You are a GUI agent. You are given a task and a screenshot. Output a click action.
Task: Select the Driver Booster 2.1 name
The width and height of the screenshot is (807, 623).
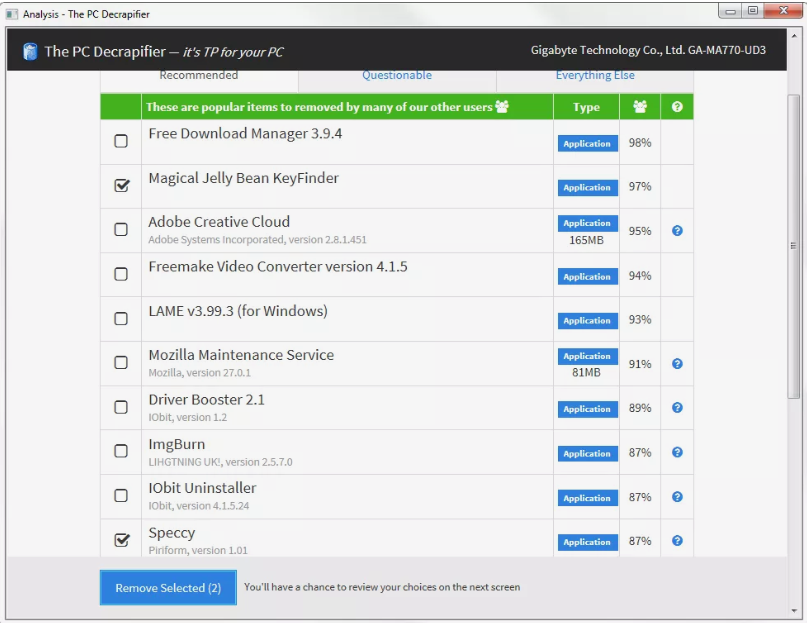tap(206, 400)
